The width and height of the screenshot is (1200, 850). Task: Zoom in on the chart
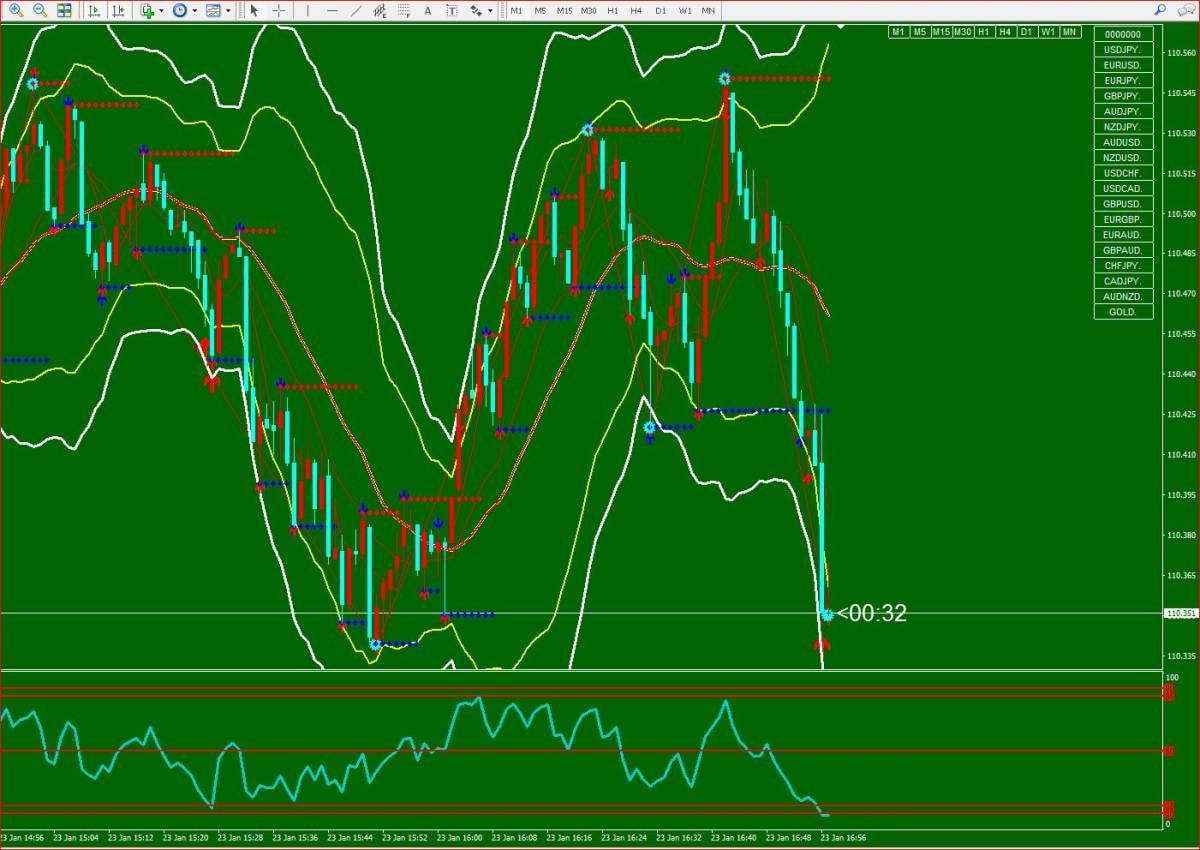[16, 10]
